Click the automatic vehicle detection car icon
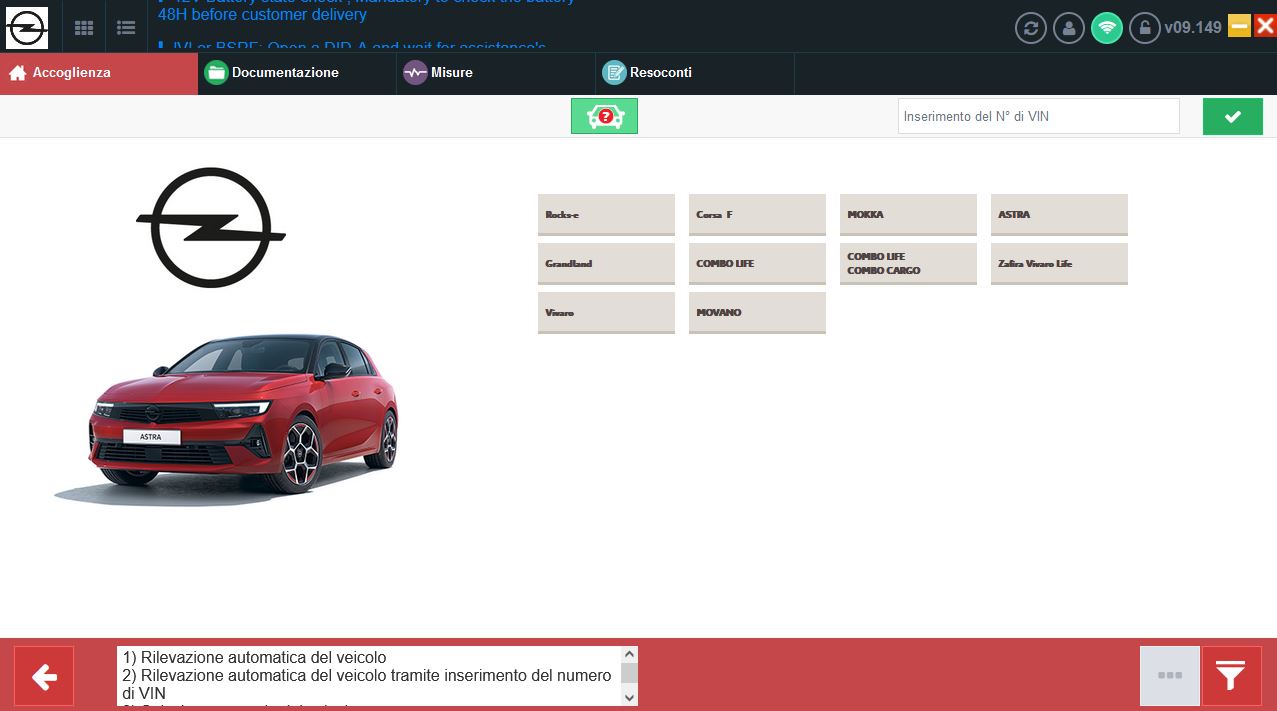 604,117
